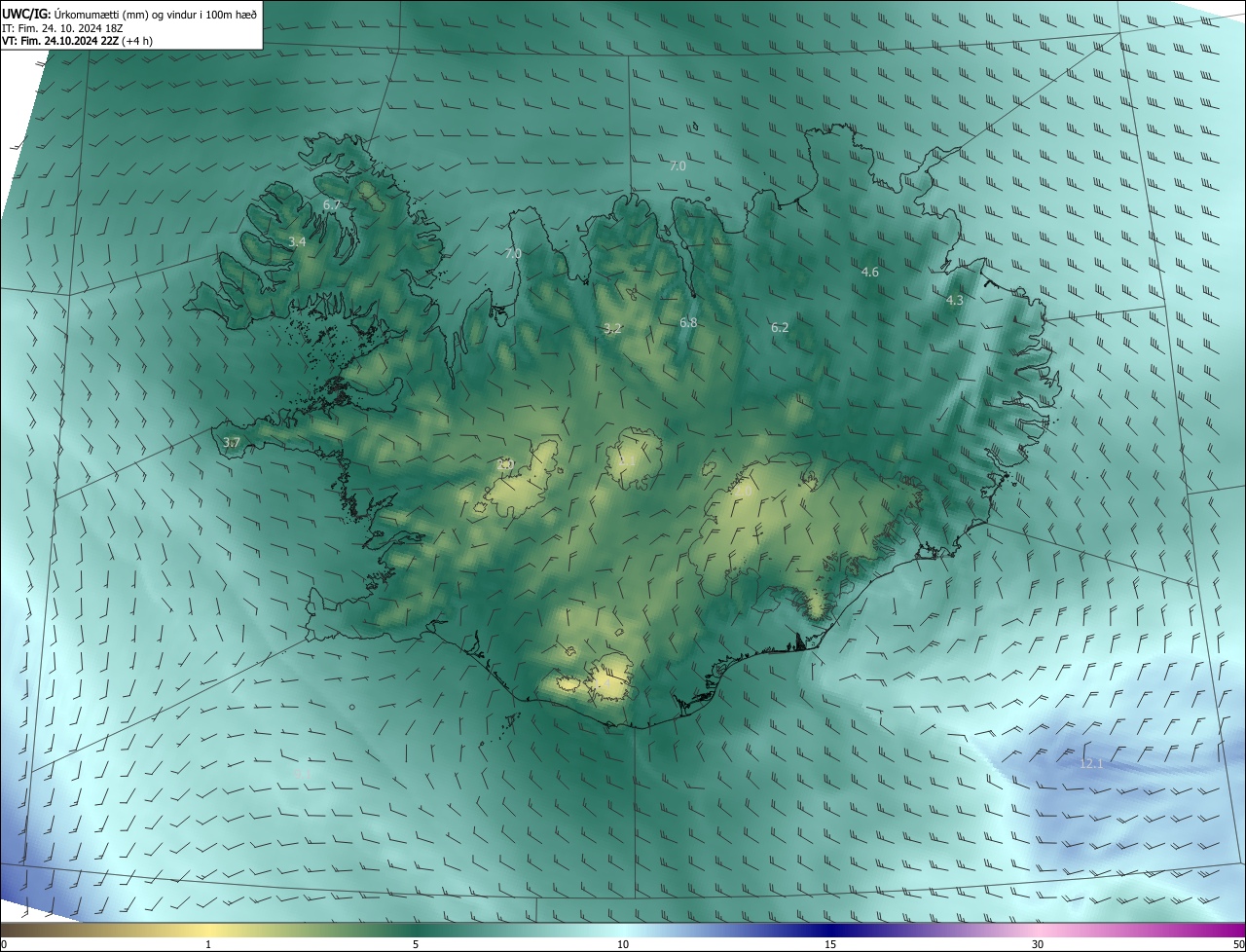Click the 3.4 value on the map

click(298, 241)
